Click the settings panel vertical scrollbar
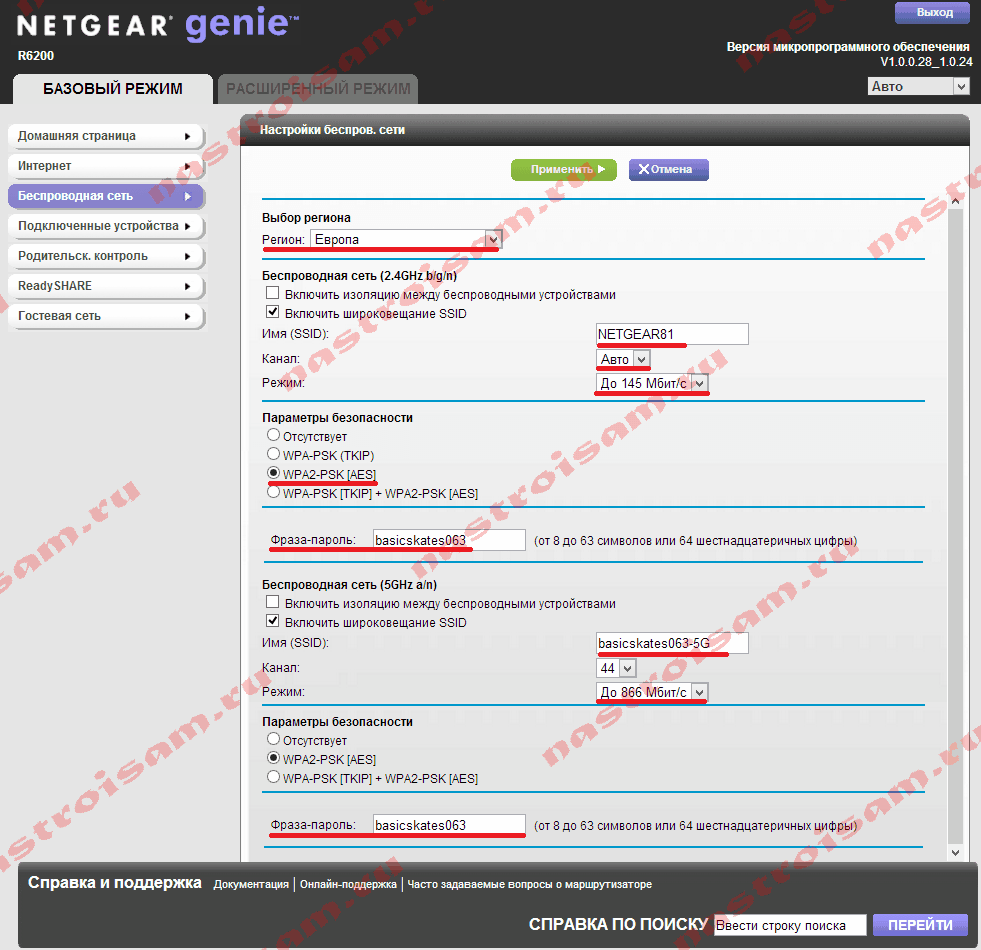This screenshot has height=950, width=981. [x=955, y=526]
